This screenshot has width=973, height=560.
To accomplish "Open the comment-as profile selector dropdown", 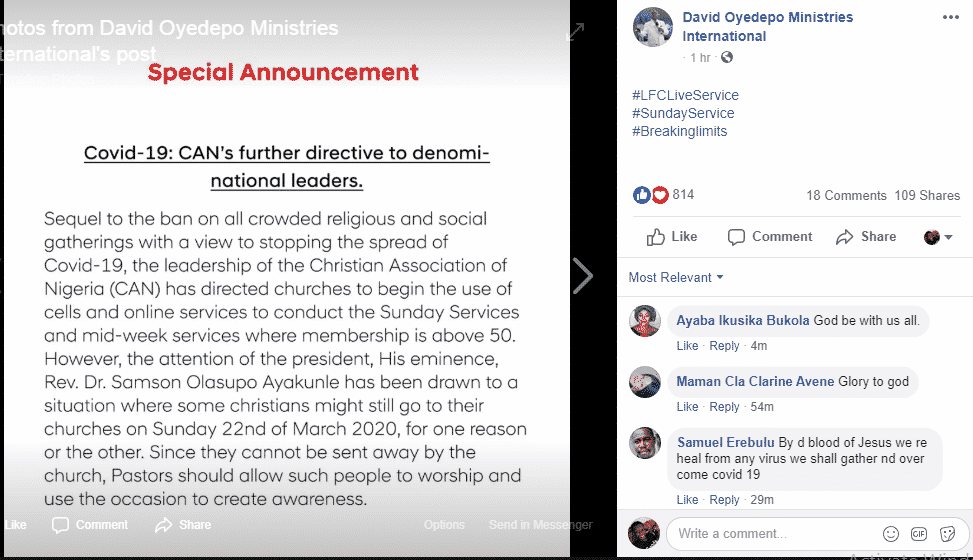I will [x=938, y=237].
